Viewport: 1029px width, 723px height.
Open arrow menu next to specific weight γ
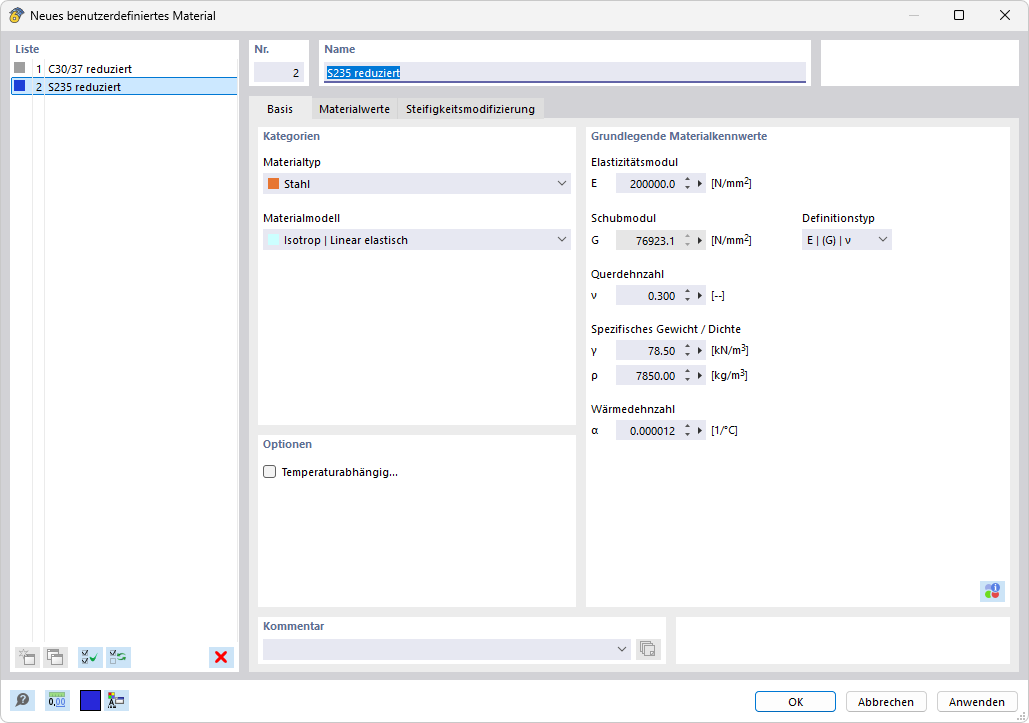point(700,351)
